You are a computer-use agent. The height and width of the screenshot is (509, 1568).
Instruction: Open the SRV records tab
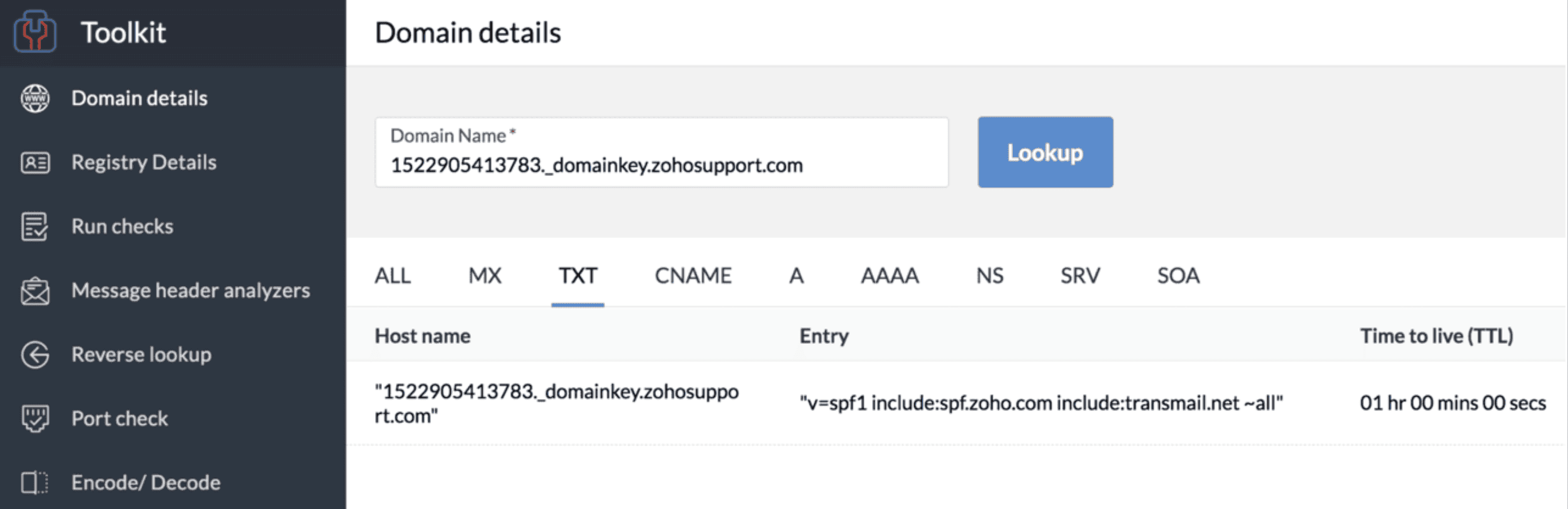(x=1080, y=276)
